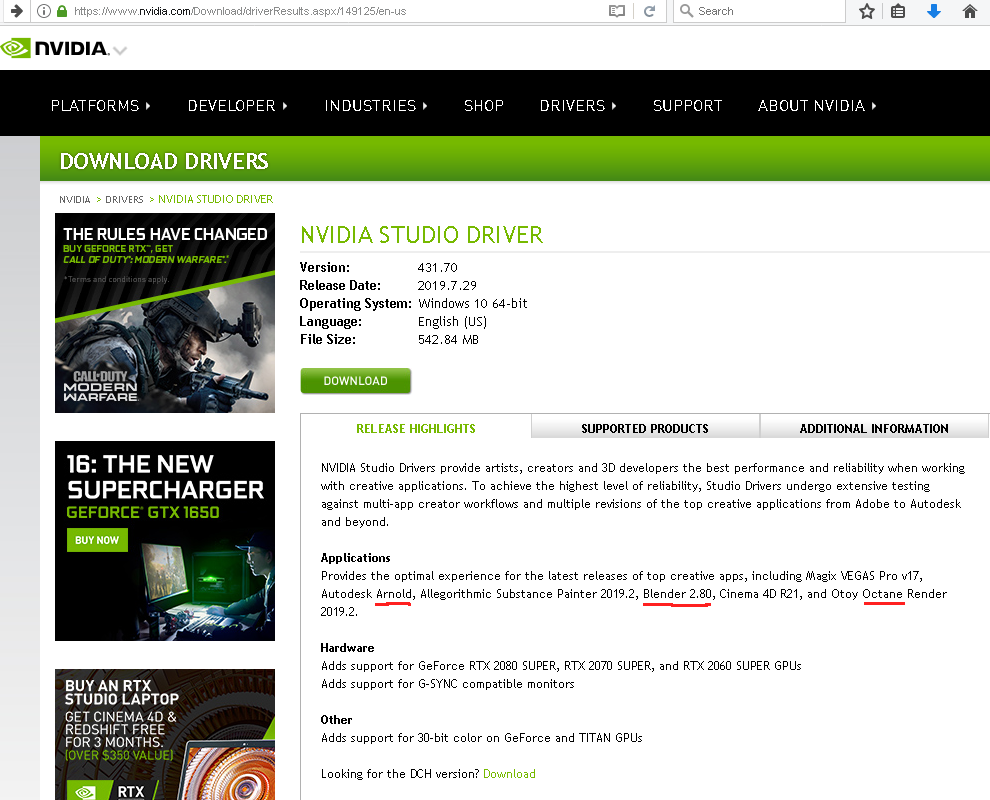
Task: Click BUY NOW in GTX 1650 ad
Action: tap(97, 540)
